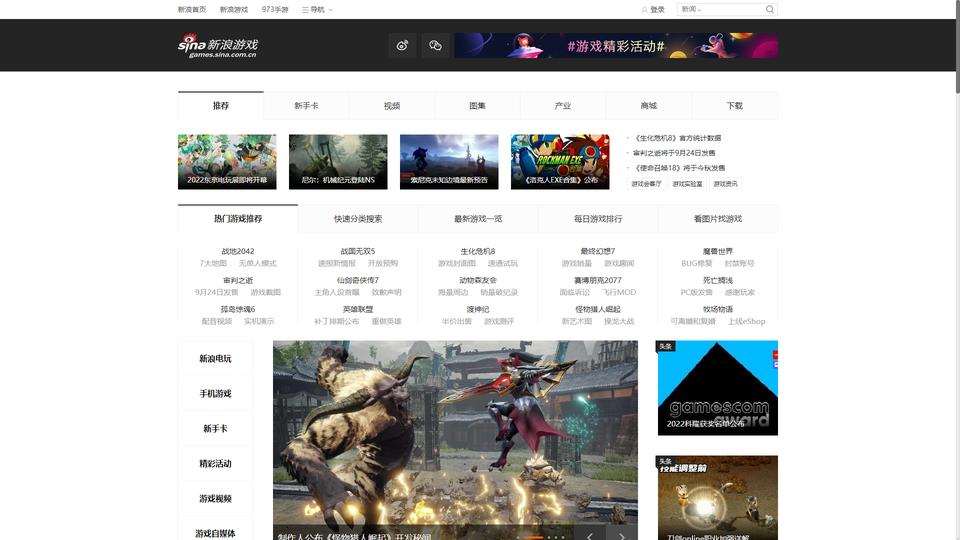This screenshot has width=960, height=540.
Task: Open 新浪电玩 in the side menu
Action: click(x=215, y=359)
